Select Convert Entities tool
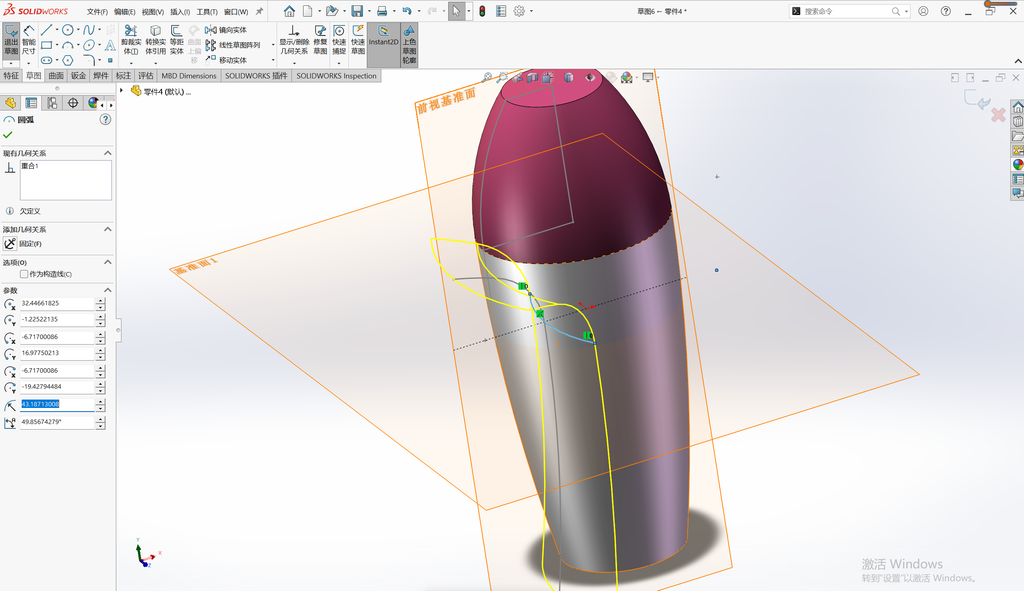1024x591 pixels. click(155, 40)
